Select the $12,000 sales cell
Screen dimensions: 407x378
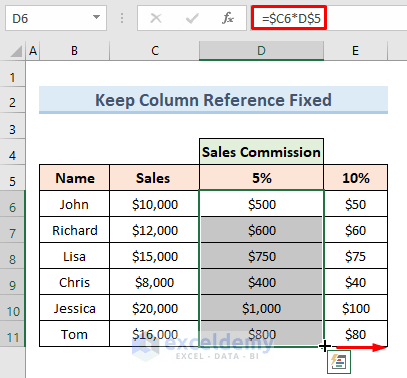[x=154, y=230]
